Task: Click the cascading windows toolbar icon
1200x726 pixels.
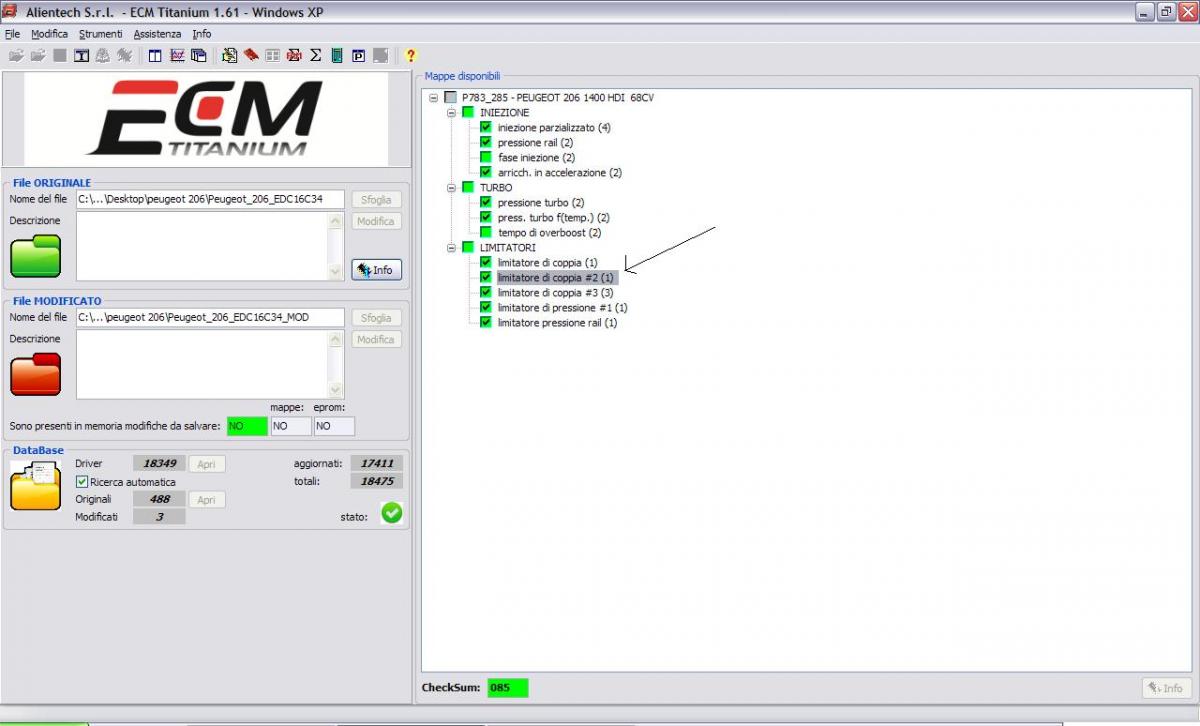Action: pyautogui.click(x=199, y=56)
